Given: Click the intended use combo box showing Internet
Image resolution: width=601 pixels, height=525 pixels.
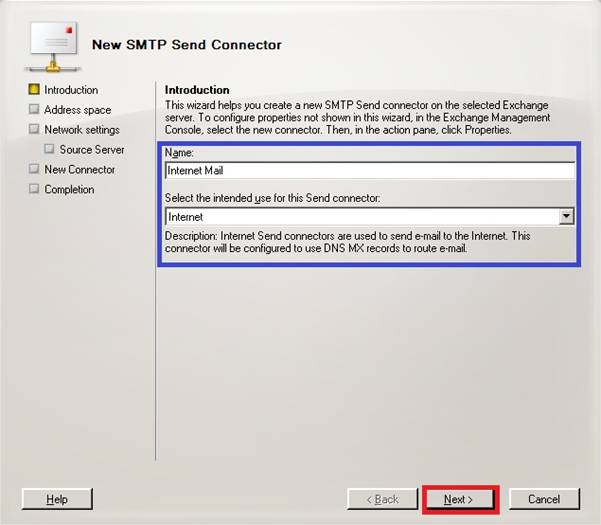Looking at the screenshot, I should tap(361, 216).
